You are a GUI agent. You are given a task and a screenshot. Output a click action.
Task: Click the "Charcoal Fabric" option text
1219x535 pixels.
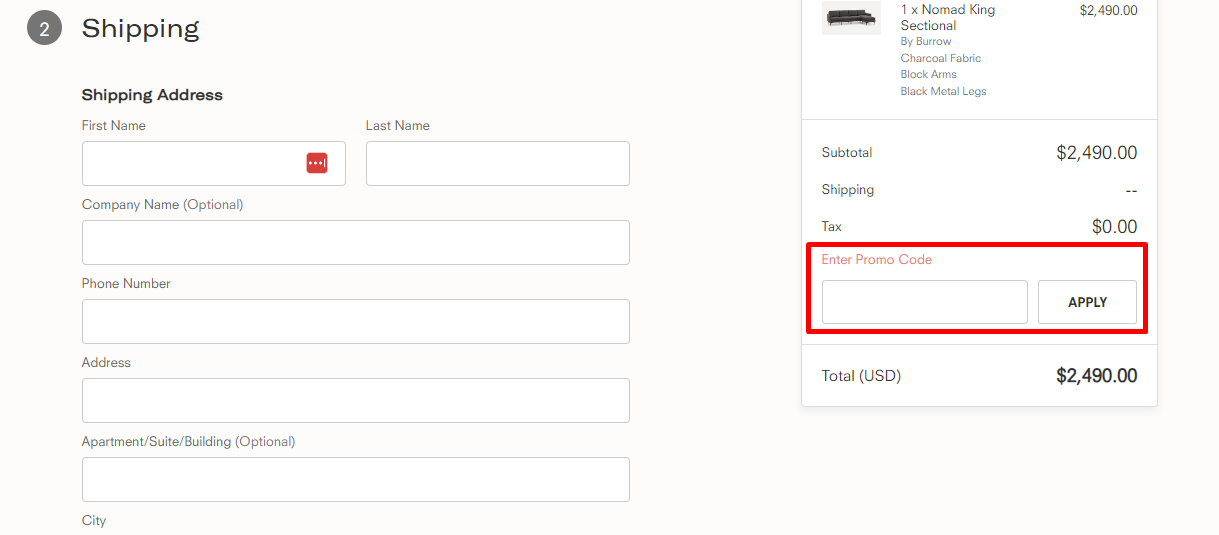coord(941,58)
